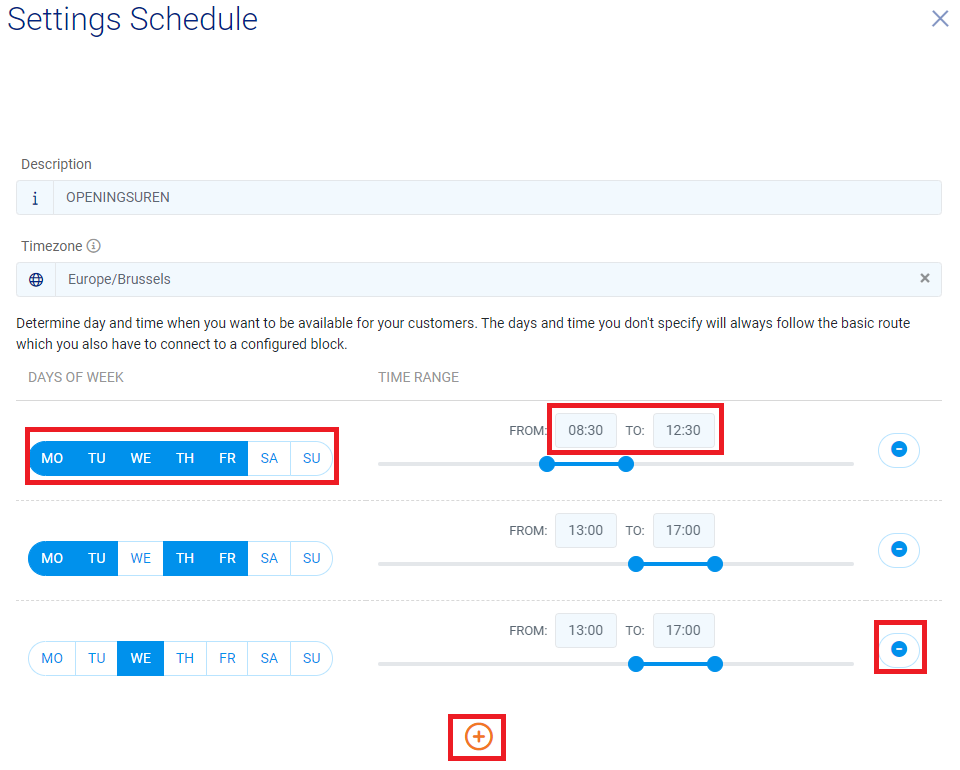
Task: Click the start slider handle of first row
Action: coord(546,464)
